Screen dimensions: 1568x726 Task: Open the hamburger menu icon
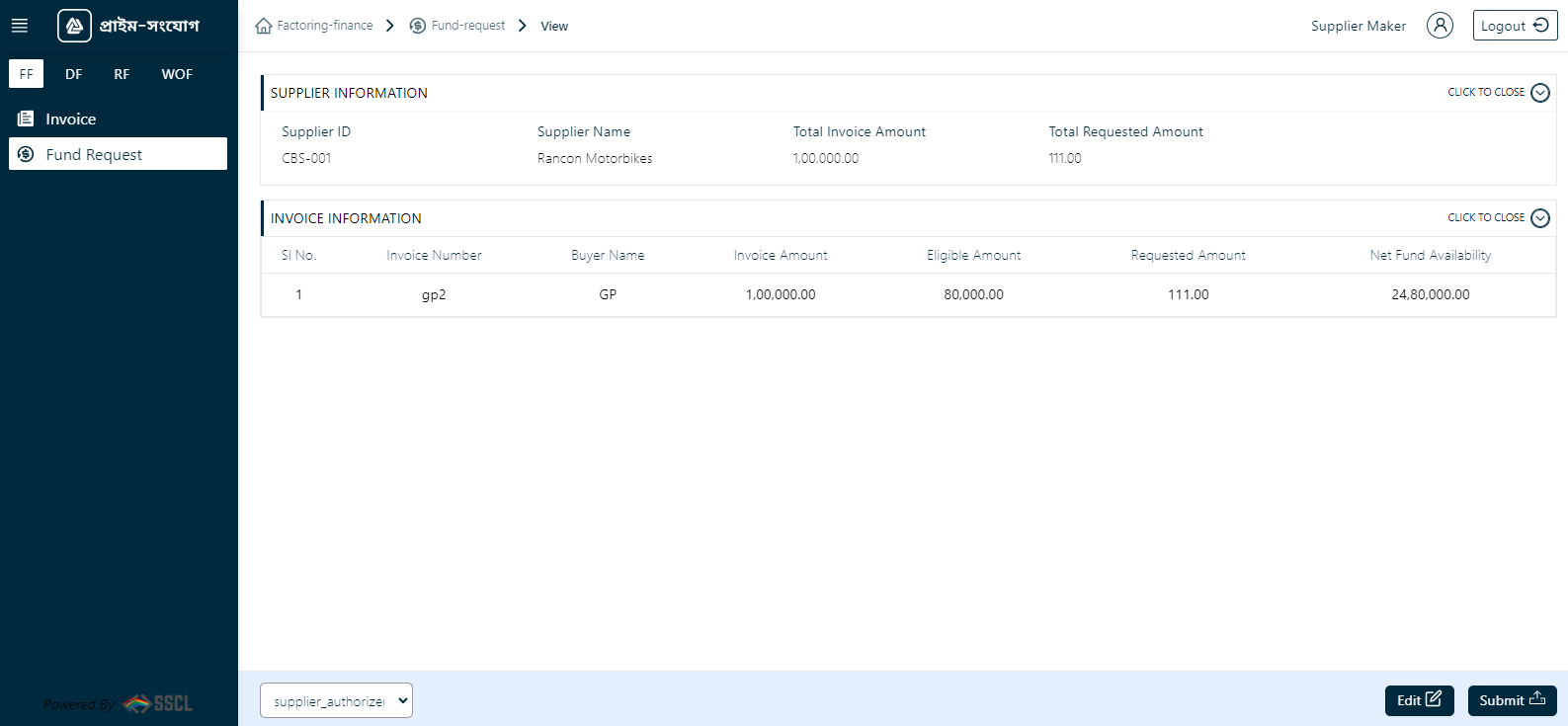tap(20, 26)
